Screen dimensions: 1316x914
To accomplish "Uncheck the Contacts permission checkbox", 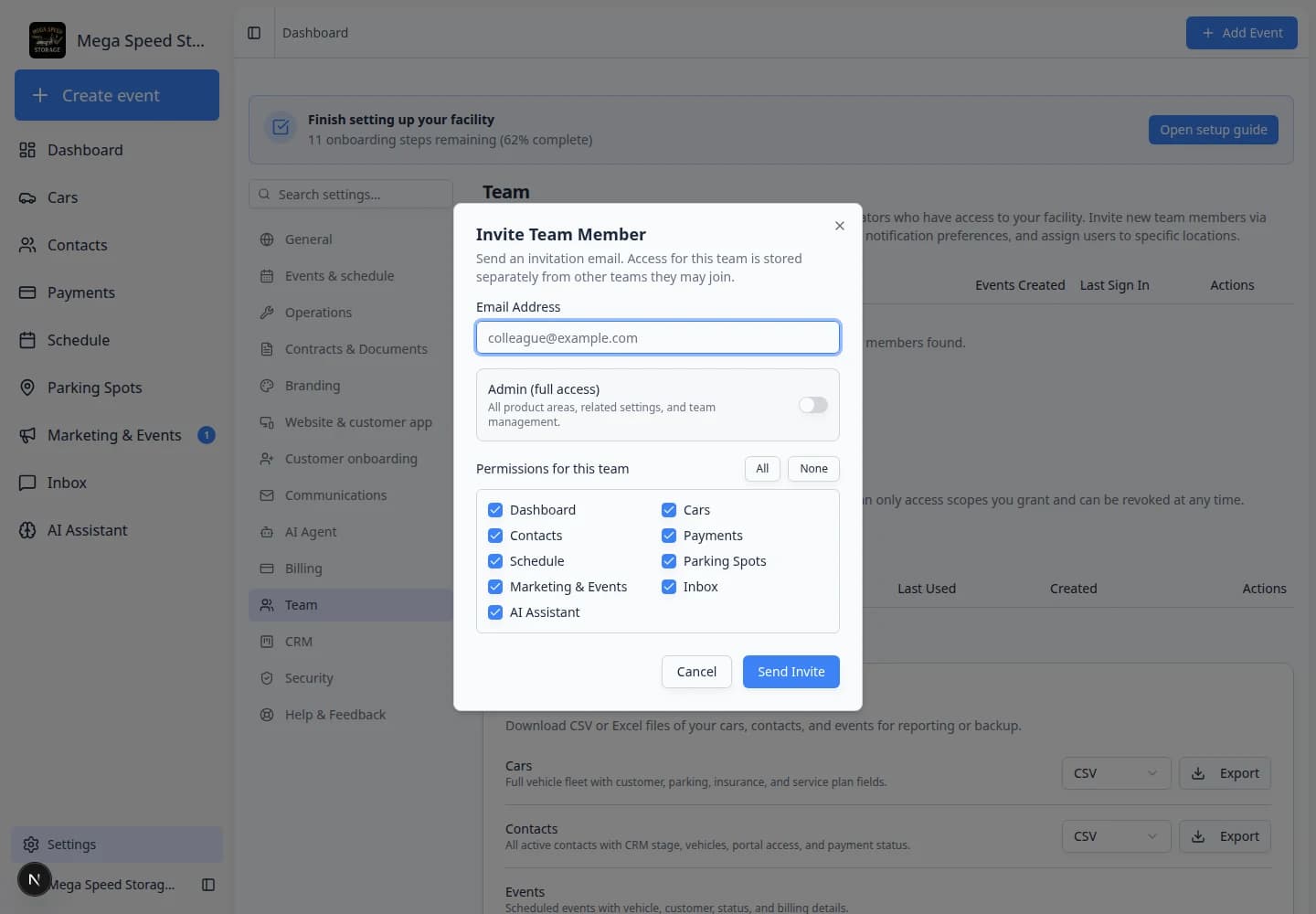I will pos(495,536).
